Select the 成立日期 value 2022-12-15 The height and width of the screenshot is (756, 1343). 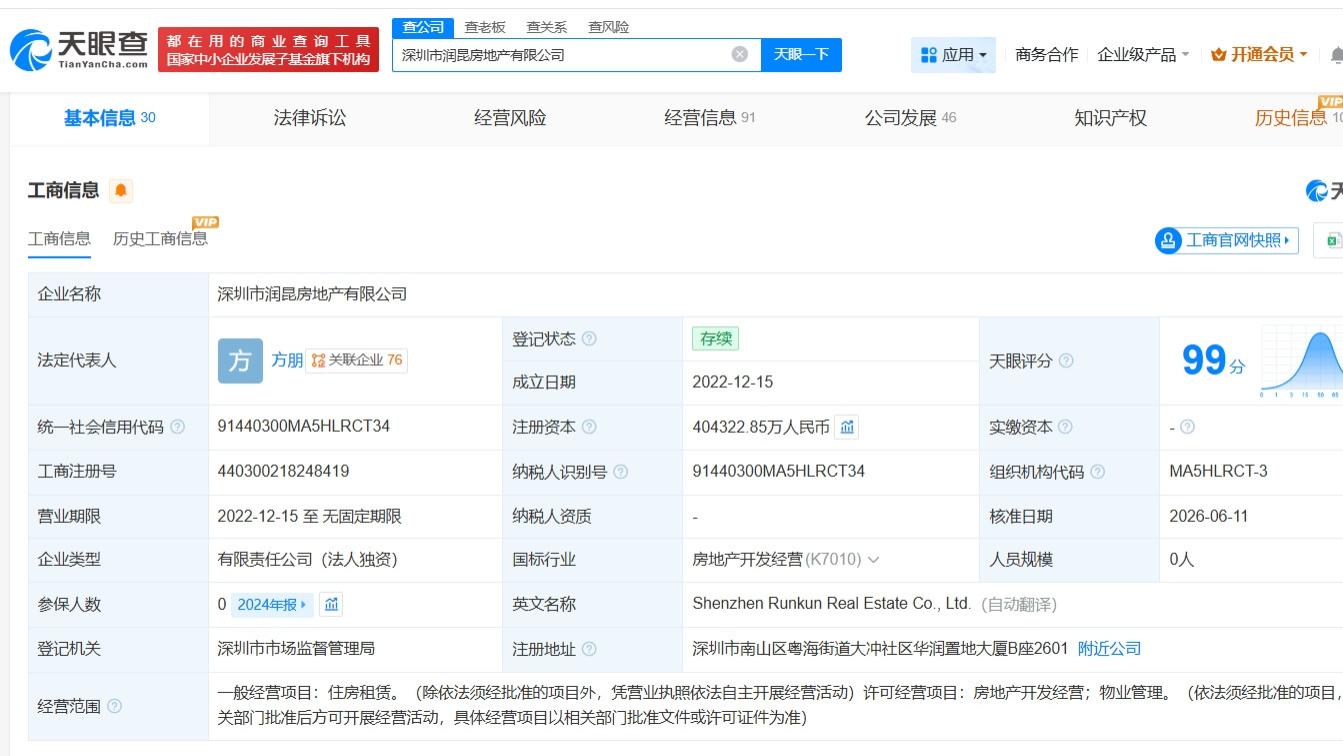coord(732,382)
